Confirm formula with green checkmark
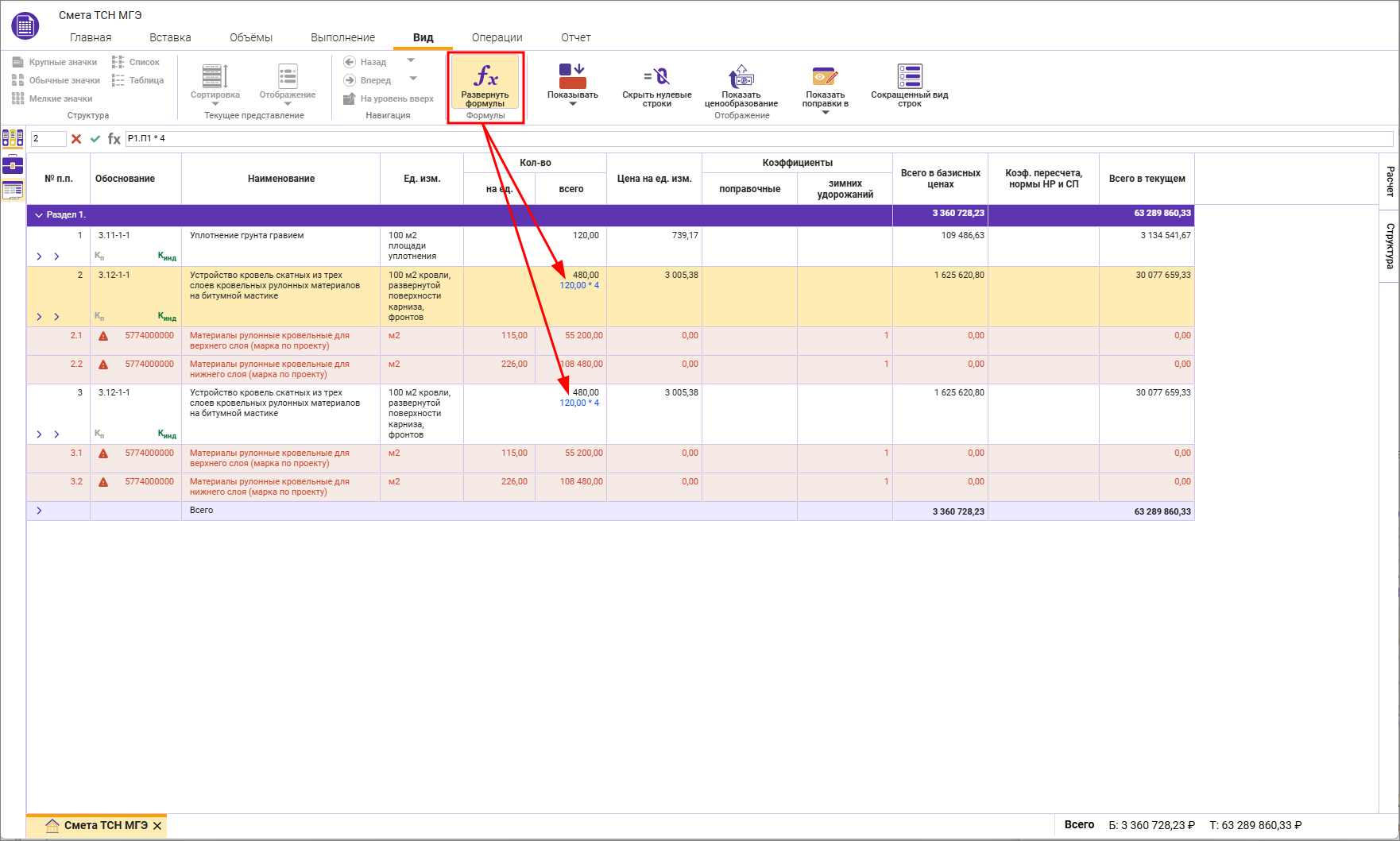Screen dimensions: 1400x841 (95, 139)
